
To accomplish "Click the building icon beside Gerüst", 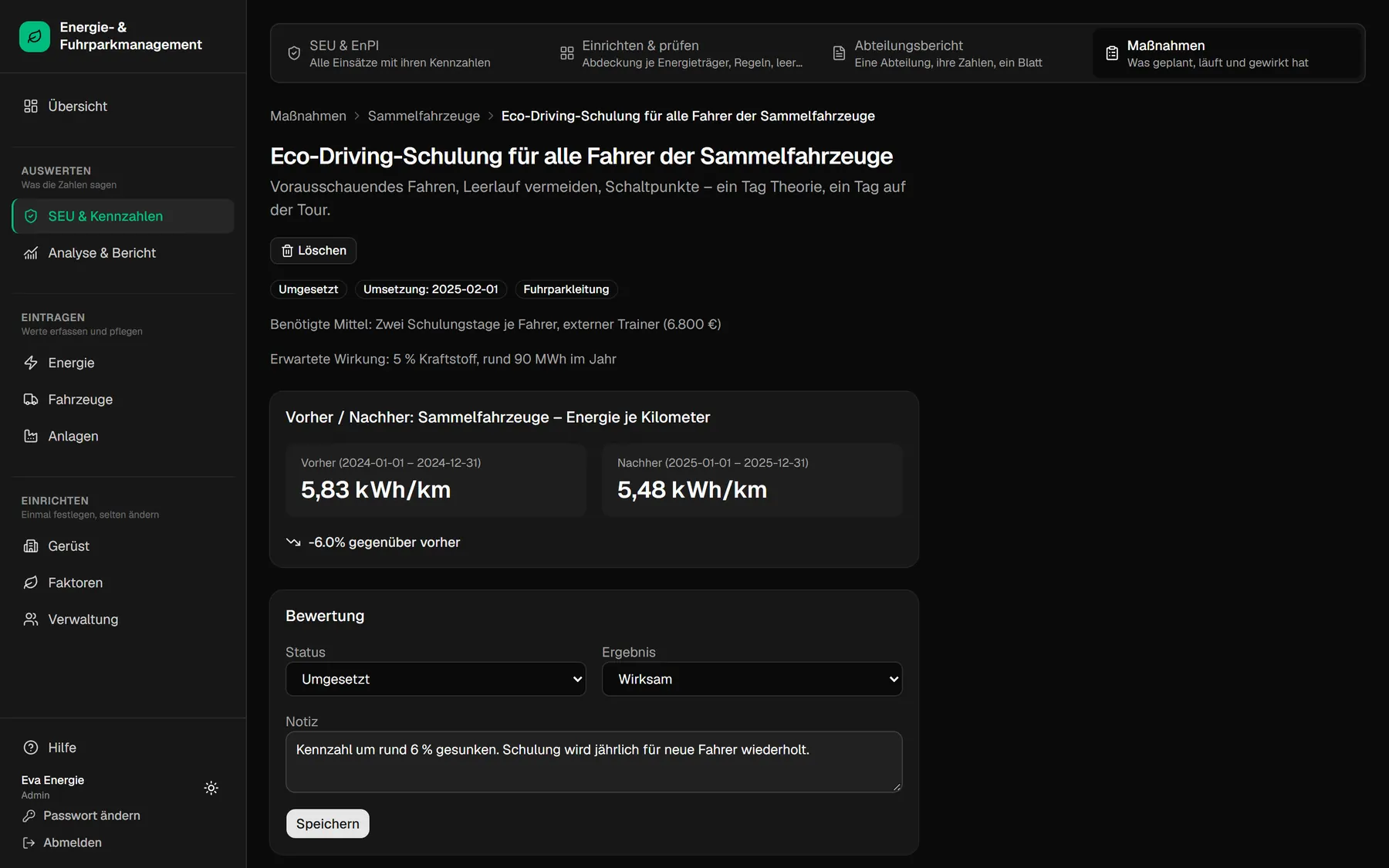I will pyautogui.click(x=31, y=546).
